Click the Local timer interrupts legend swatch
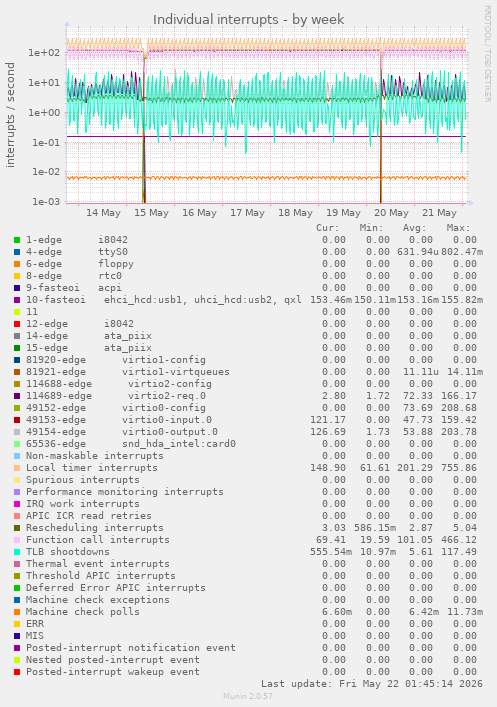This screenshot has height=707, width=497. click(17, 468)
